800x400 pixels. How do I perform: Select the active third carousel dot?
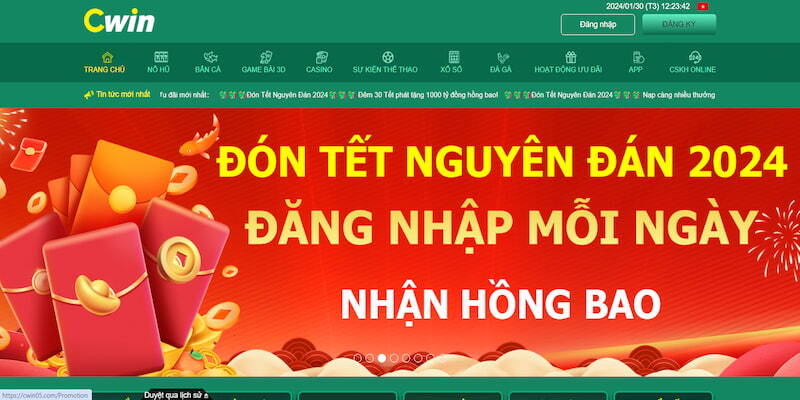point(382,358)
